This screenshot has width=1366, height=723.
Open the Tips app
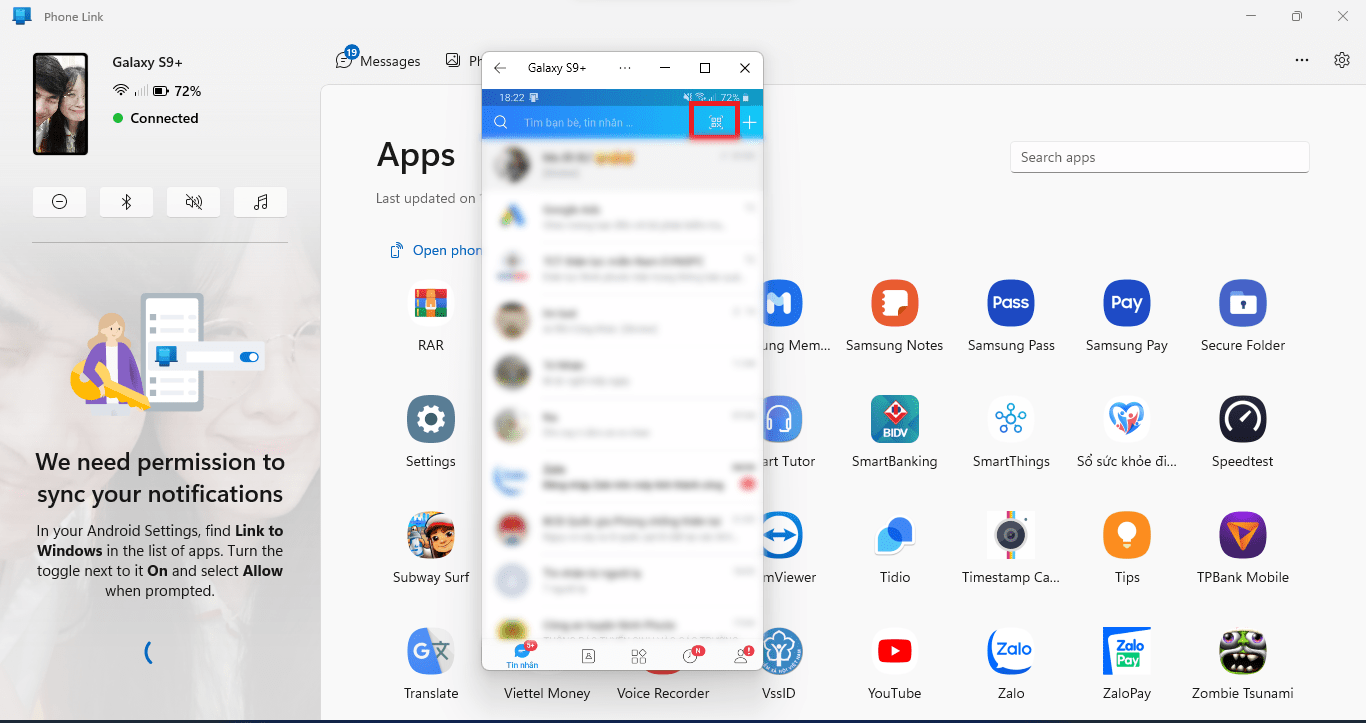coord(1127,535)
